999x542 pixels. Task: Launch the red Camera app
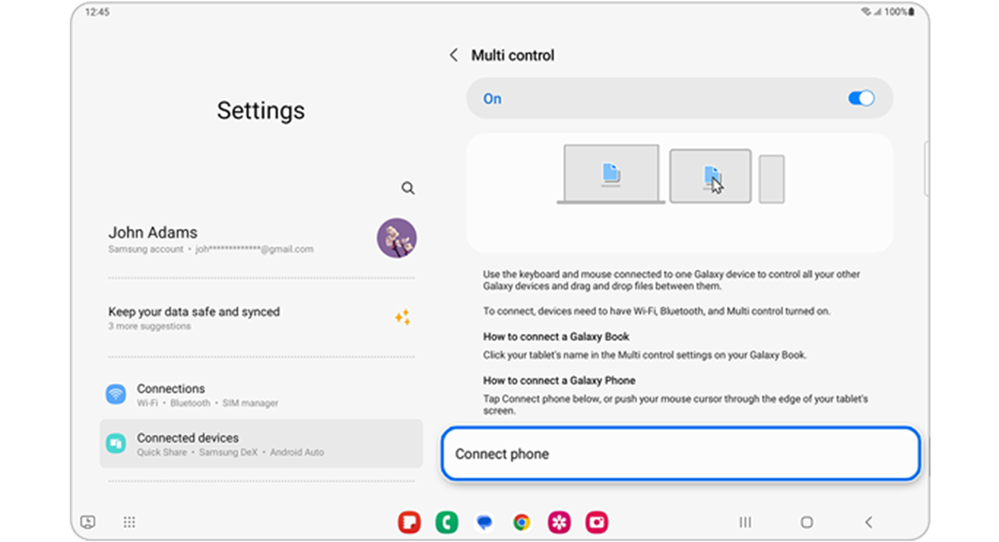pos(597,522)
